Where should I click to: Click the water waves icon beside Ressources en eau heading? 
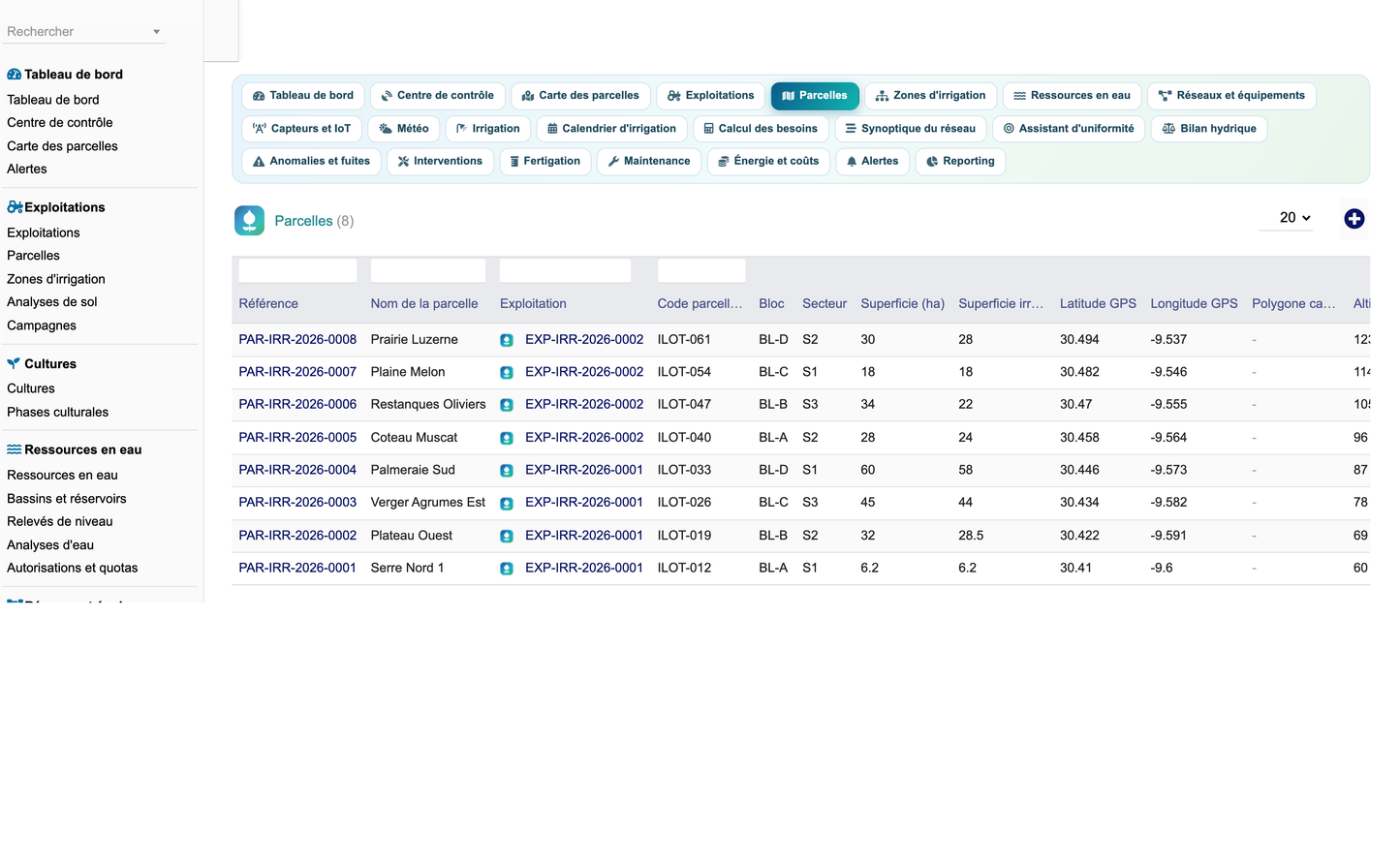[14, 449]
